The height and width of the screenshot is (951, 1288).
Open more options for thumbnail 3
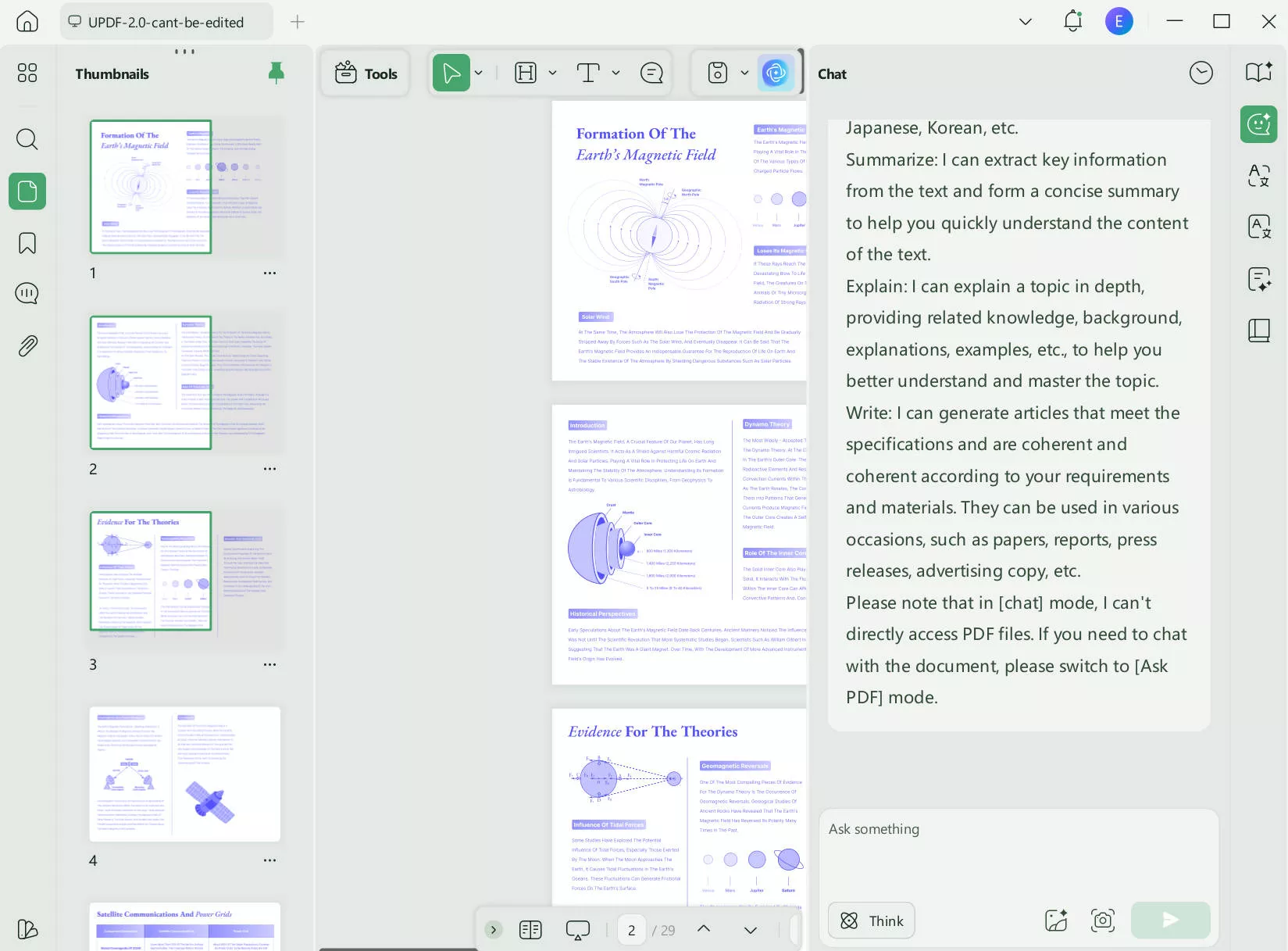click(x=270, y=665)
